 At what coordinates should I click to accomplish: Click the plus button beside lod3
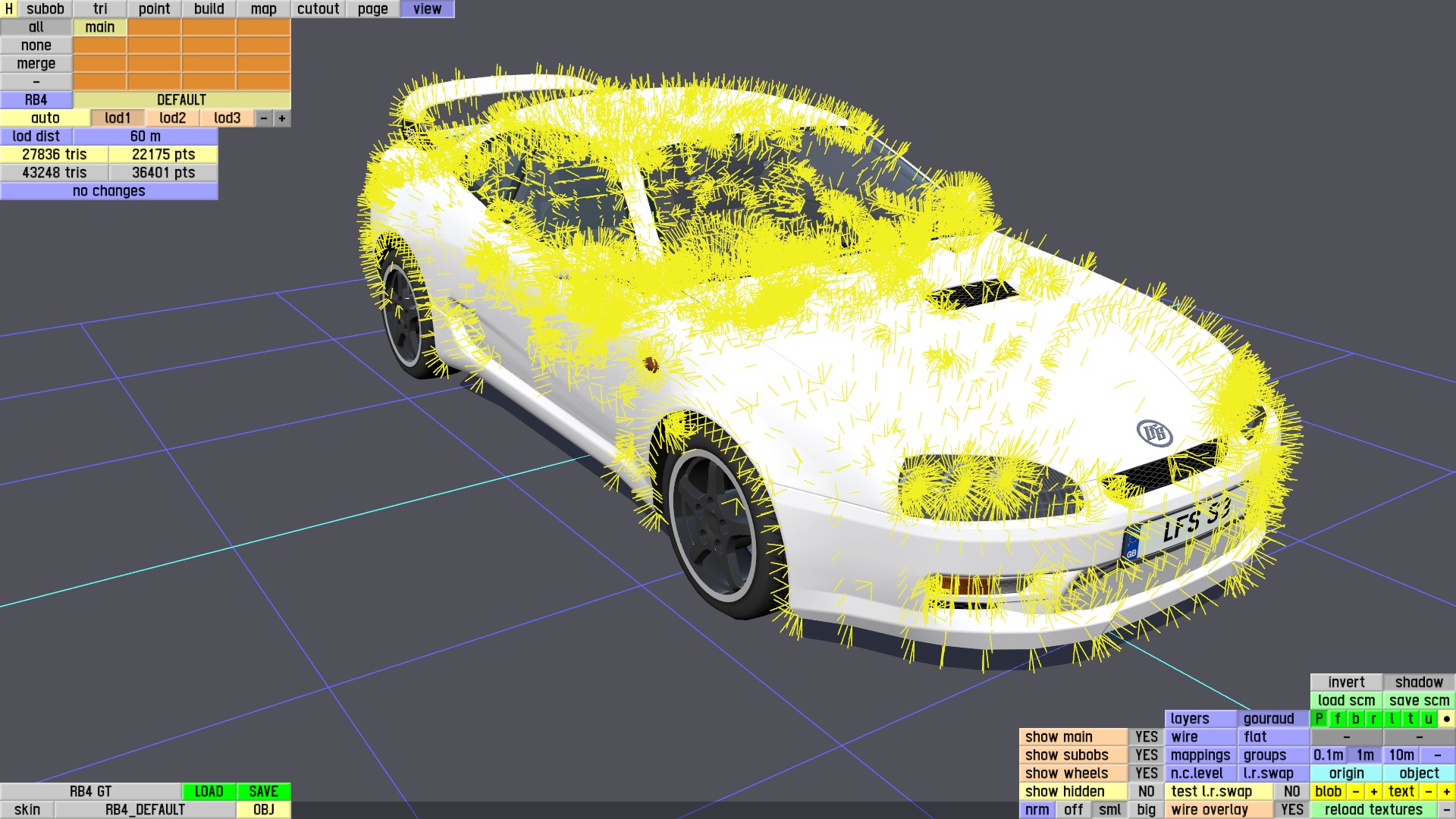click(282, 118)
